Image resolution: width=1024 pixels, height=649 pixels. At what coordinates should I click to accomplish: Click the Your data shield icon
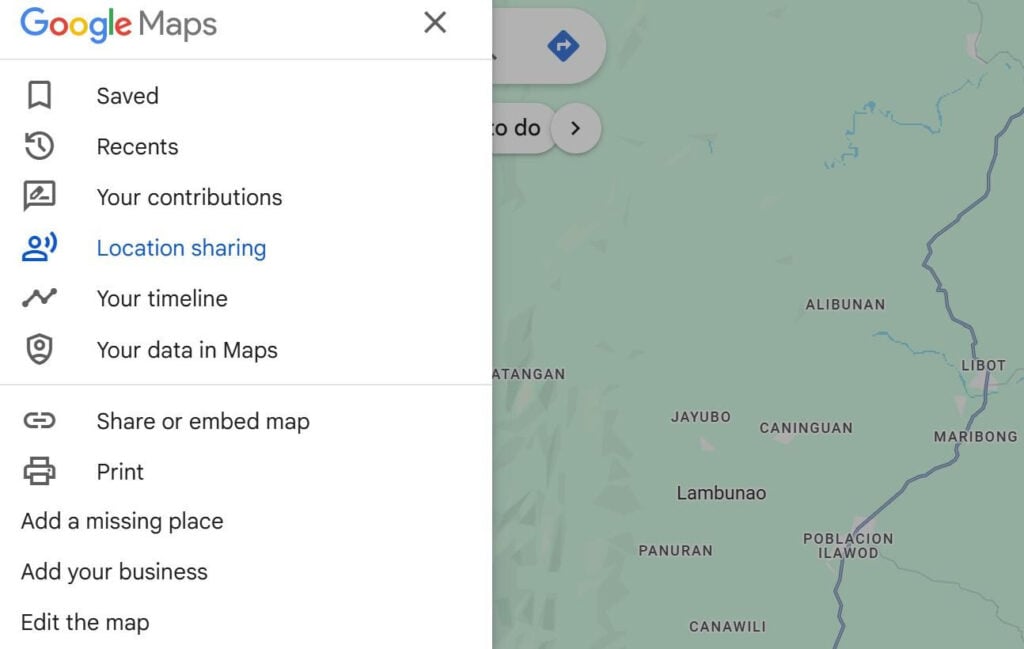click(39, 350)
